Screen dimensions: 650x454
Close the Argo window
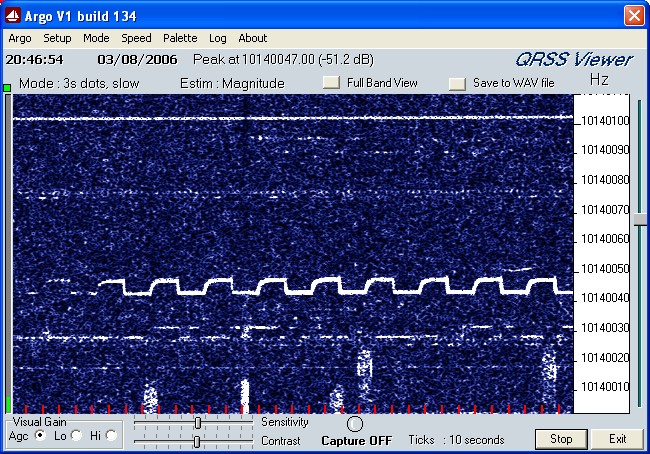coord(633,15)
